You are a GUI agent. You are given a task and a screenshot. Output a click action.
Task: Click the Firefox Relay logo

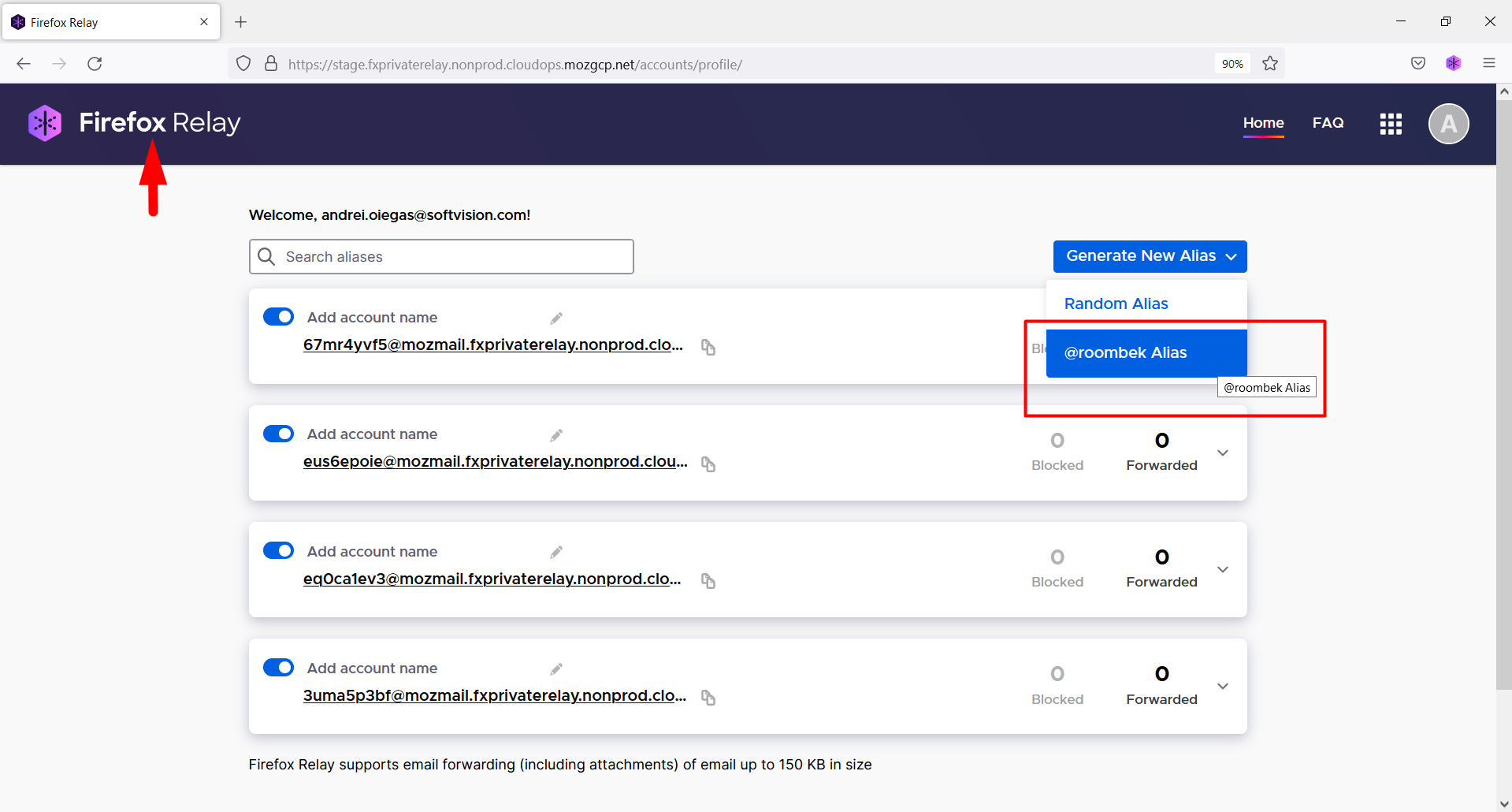point(134,123)
